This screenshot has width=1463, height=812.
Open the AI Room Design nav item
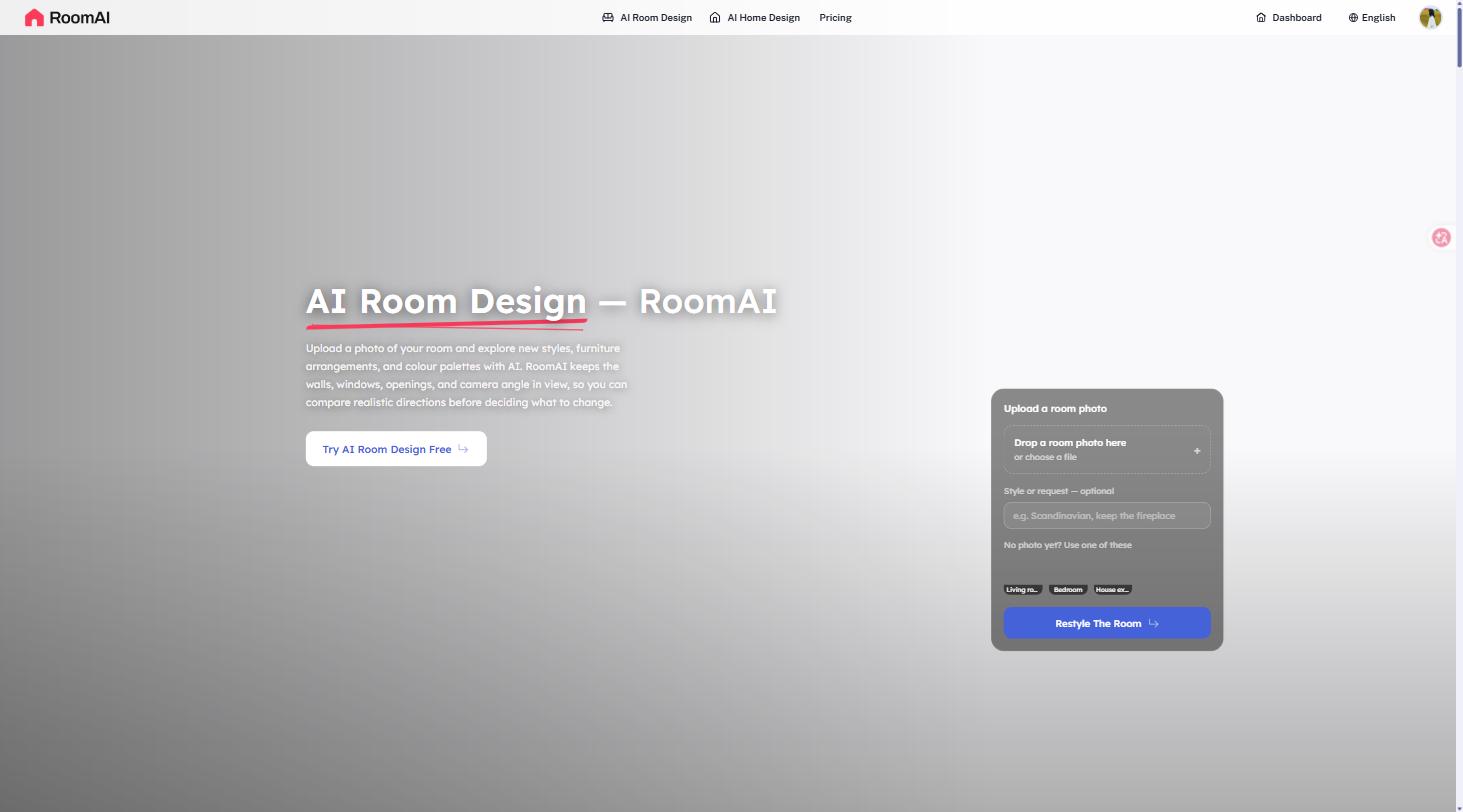click(x=647, y=18)
